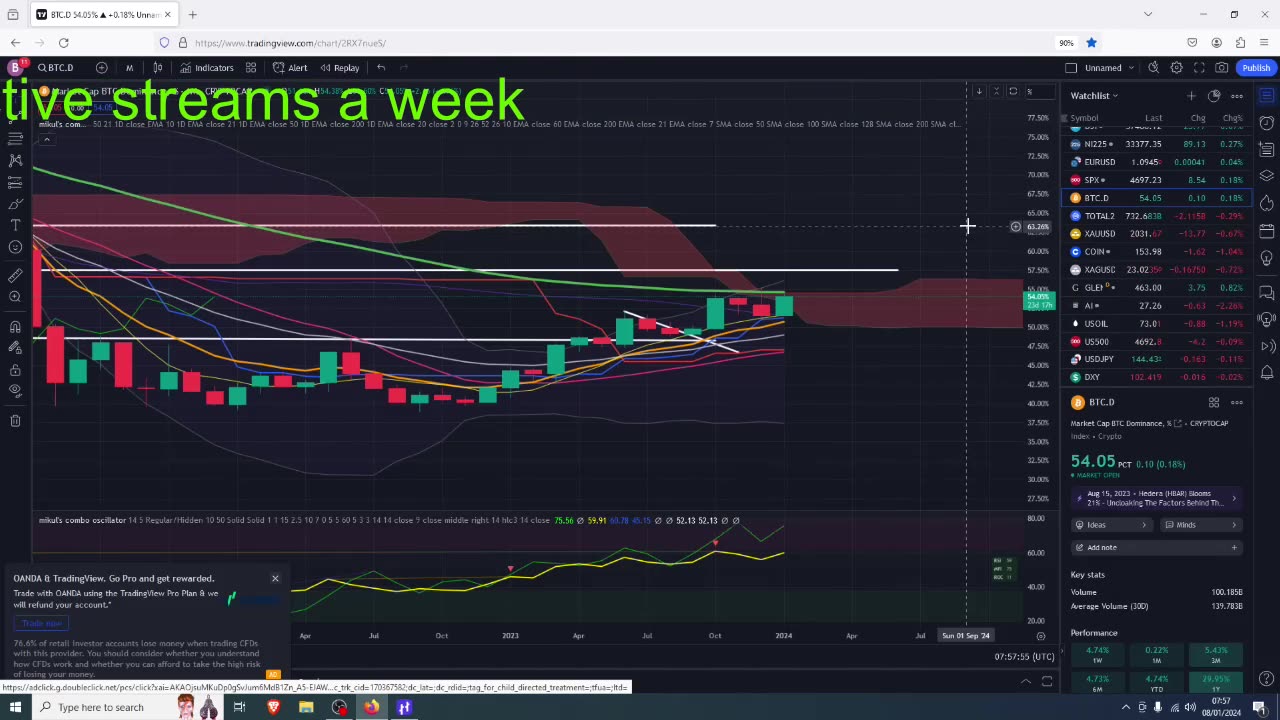Close the OANDA promotion popup
1280x720 pixels.
[275, 578]
